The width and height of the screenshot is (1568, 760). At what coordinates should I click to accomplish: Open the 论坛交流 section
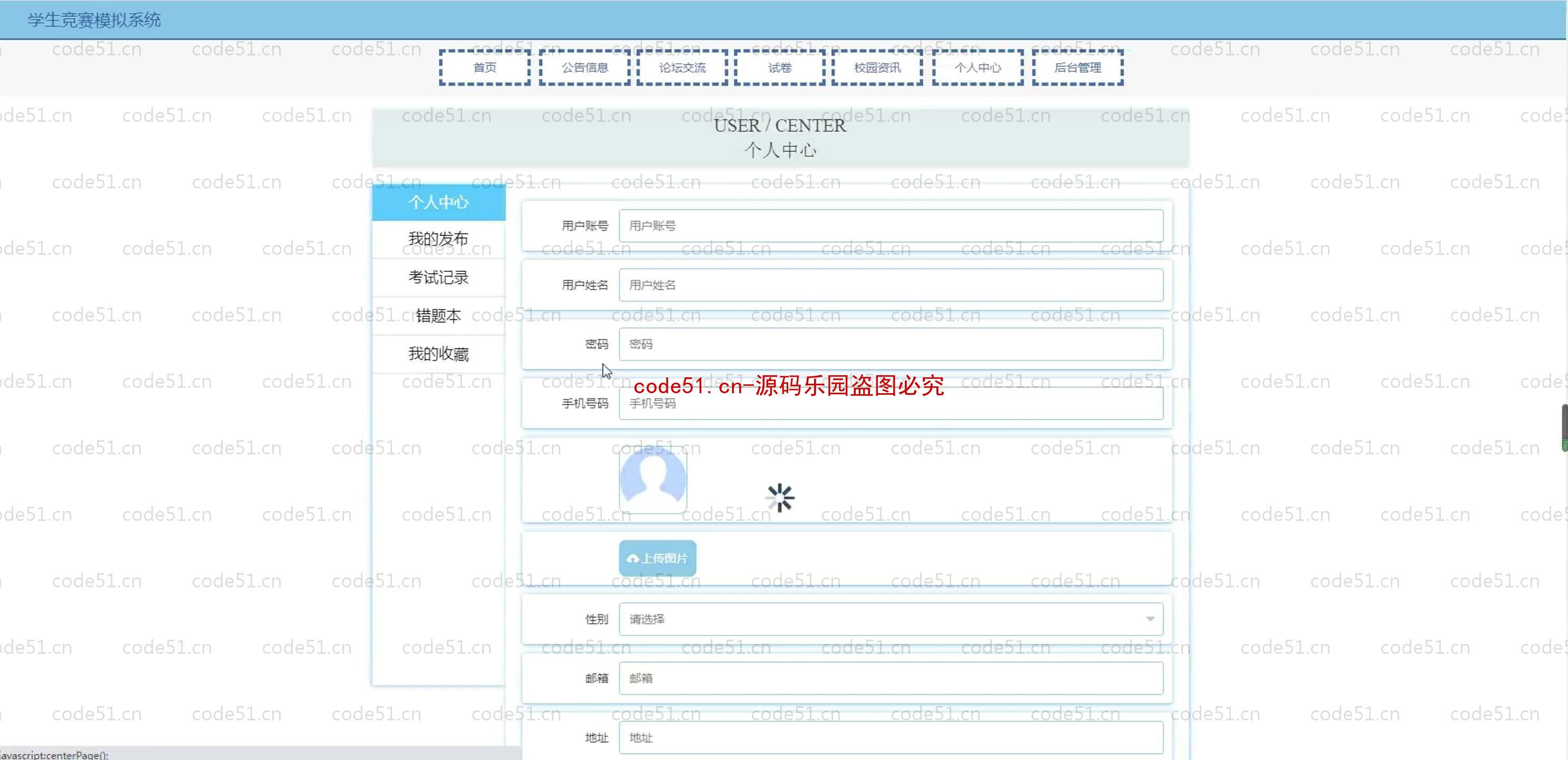pos(682,68)
